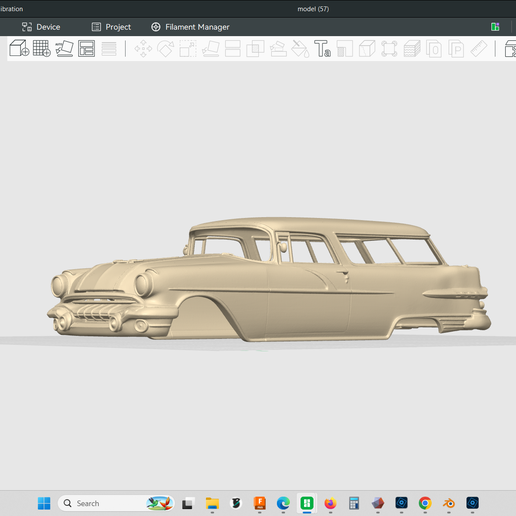Switch to the Device tab
Viewport: 516px width, 516px height.
[41, 27]
